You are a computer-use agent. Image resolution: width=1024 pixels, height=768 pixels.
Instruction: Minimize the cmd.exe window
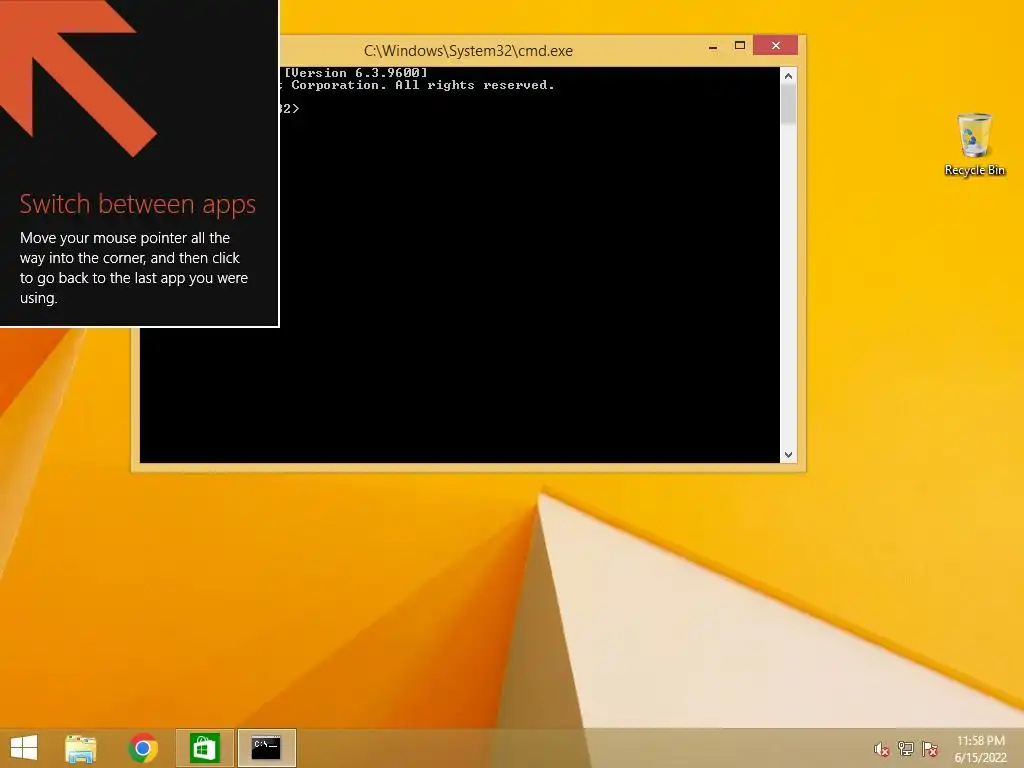[x=713, y=46]
